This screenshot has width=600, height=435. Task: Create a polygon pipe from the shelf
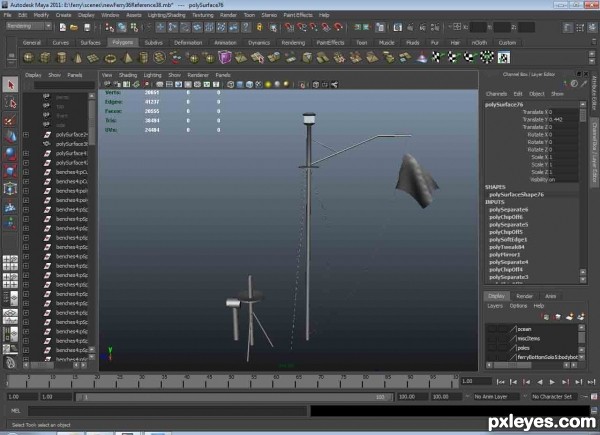tap(143, 58)
